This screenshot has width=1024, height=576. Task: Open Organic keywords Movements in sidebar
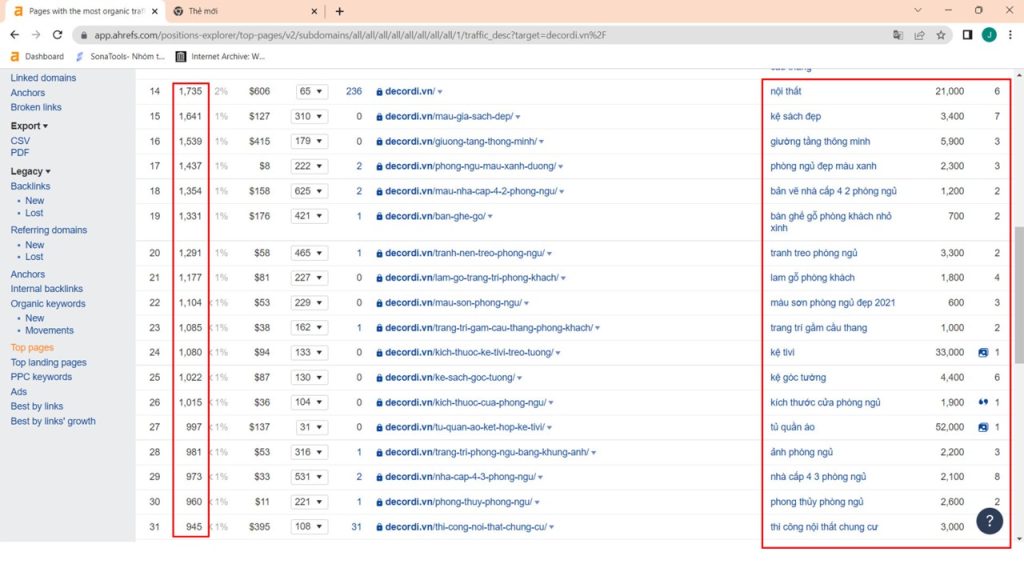pos(50,330)
